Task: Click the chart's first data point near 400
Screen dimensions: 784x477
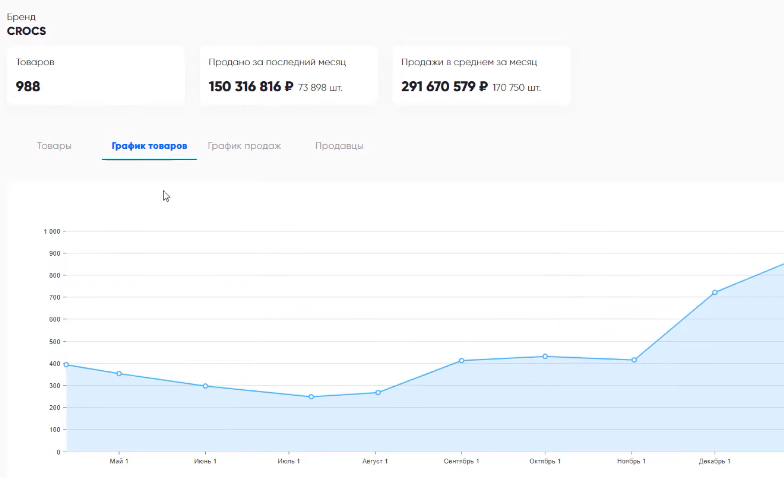Action: coord(66,364)
